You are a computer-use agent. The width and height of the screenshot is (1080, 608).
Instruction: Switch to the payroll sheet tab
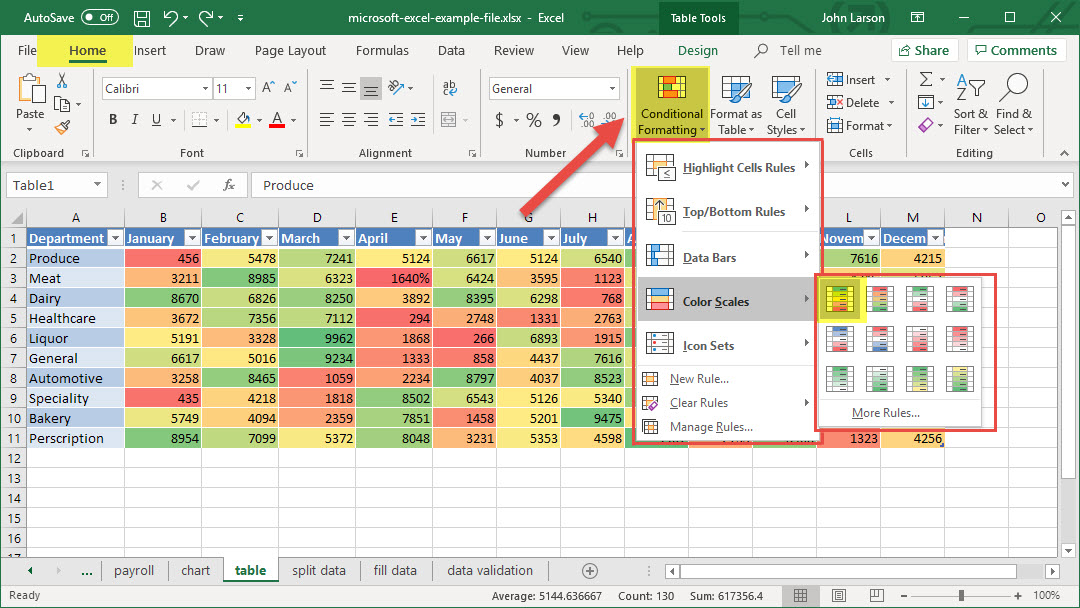pos(134,570)
